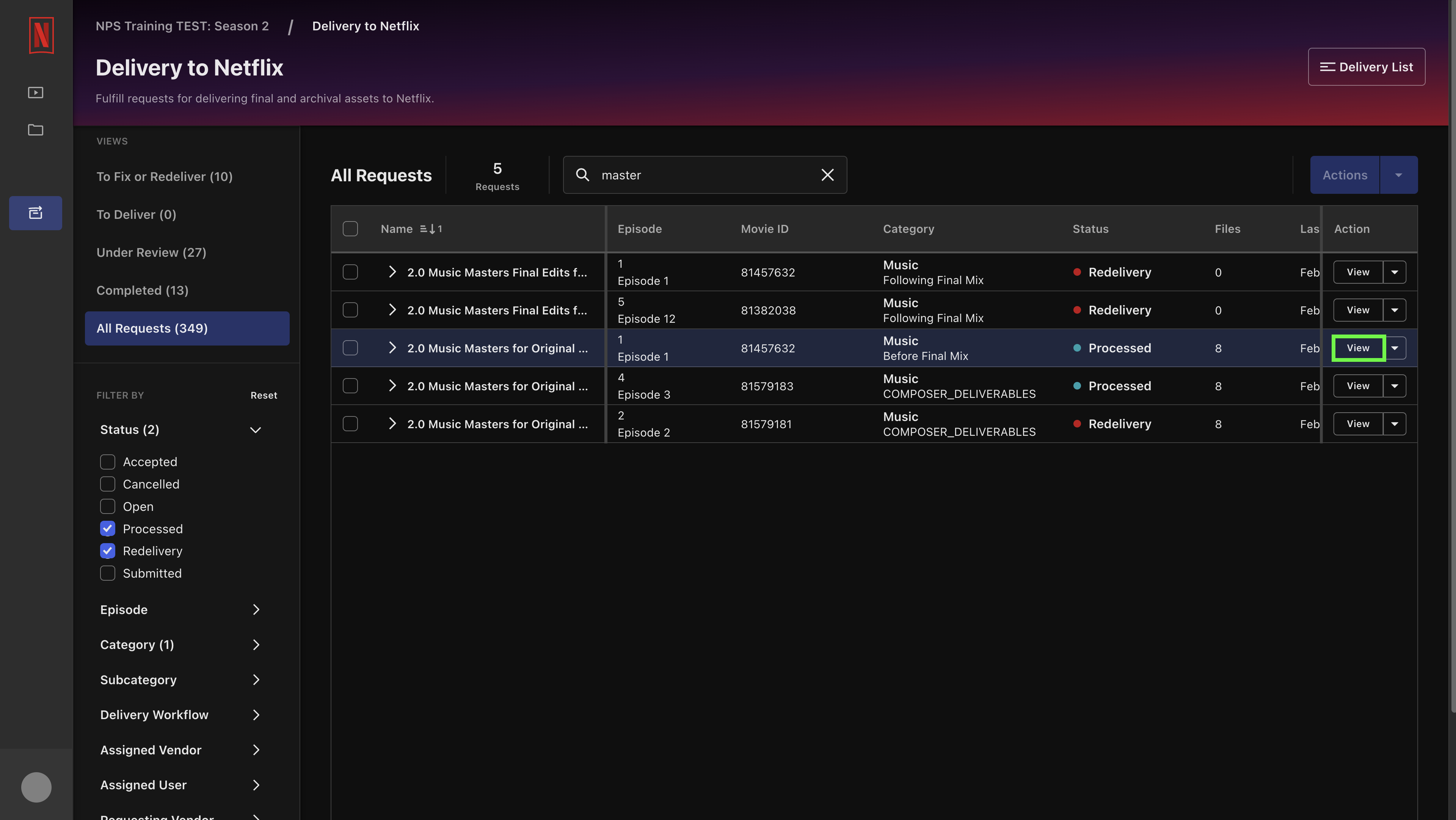Screen dimensions: 1456x820
Task: Click the Files column header
Action: click(x=1227, y=229)
